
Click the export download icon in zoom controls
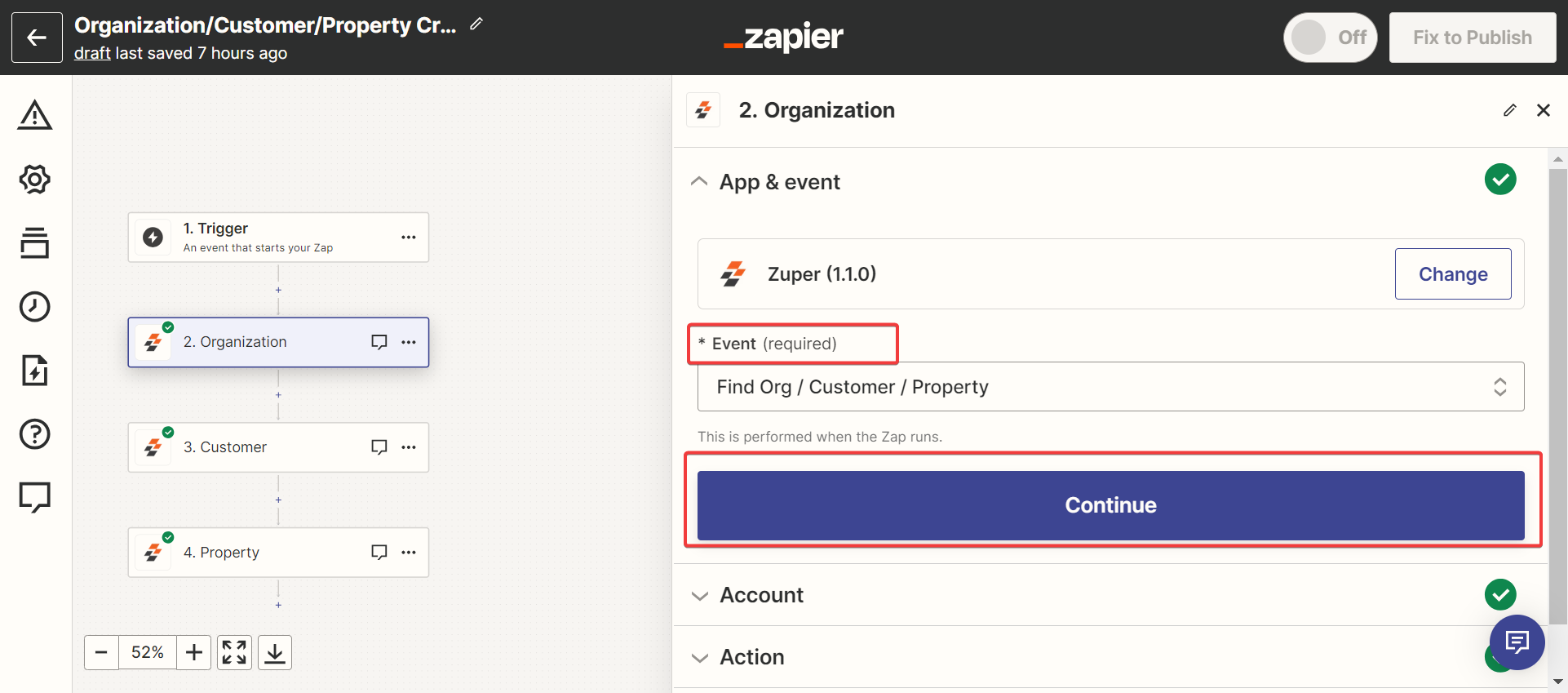pos(275,652)
